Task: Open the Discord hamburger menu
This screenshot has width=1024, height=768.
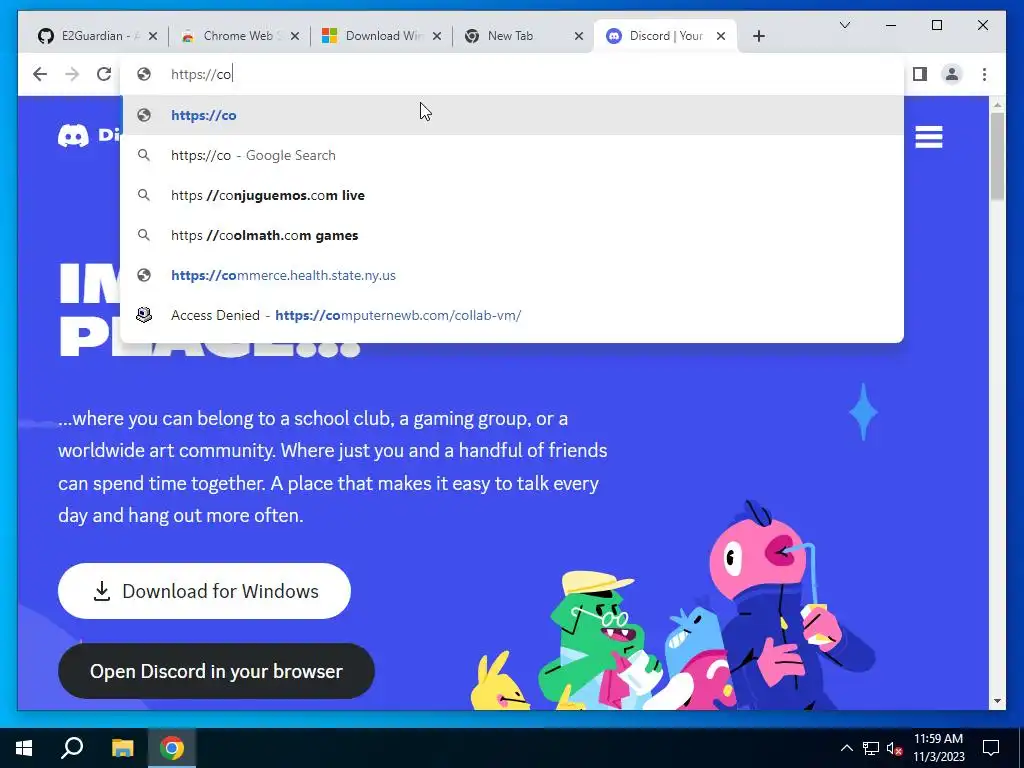Action: 929,137
